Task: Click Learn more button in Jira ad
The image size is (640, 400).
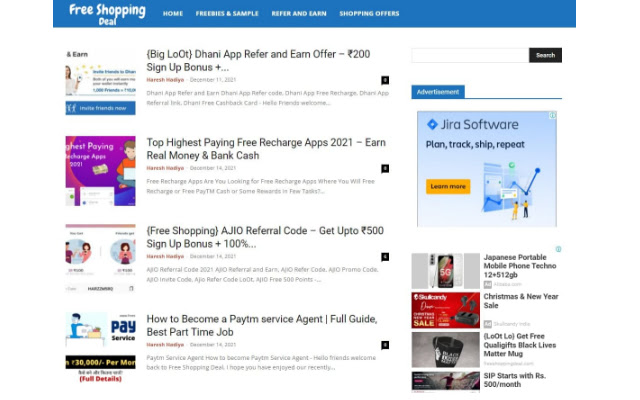Action: (448, 187)
